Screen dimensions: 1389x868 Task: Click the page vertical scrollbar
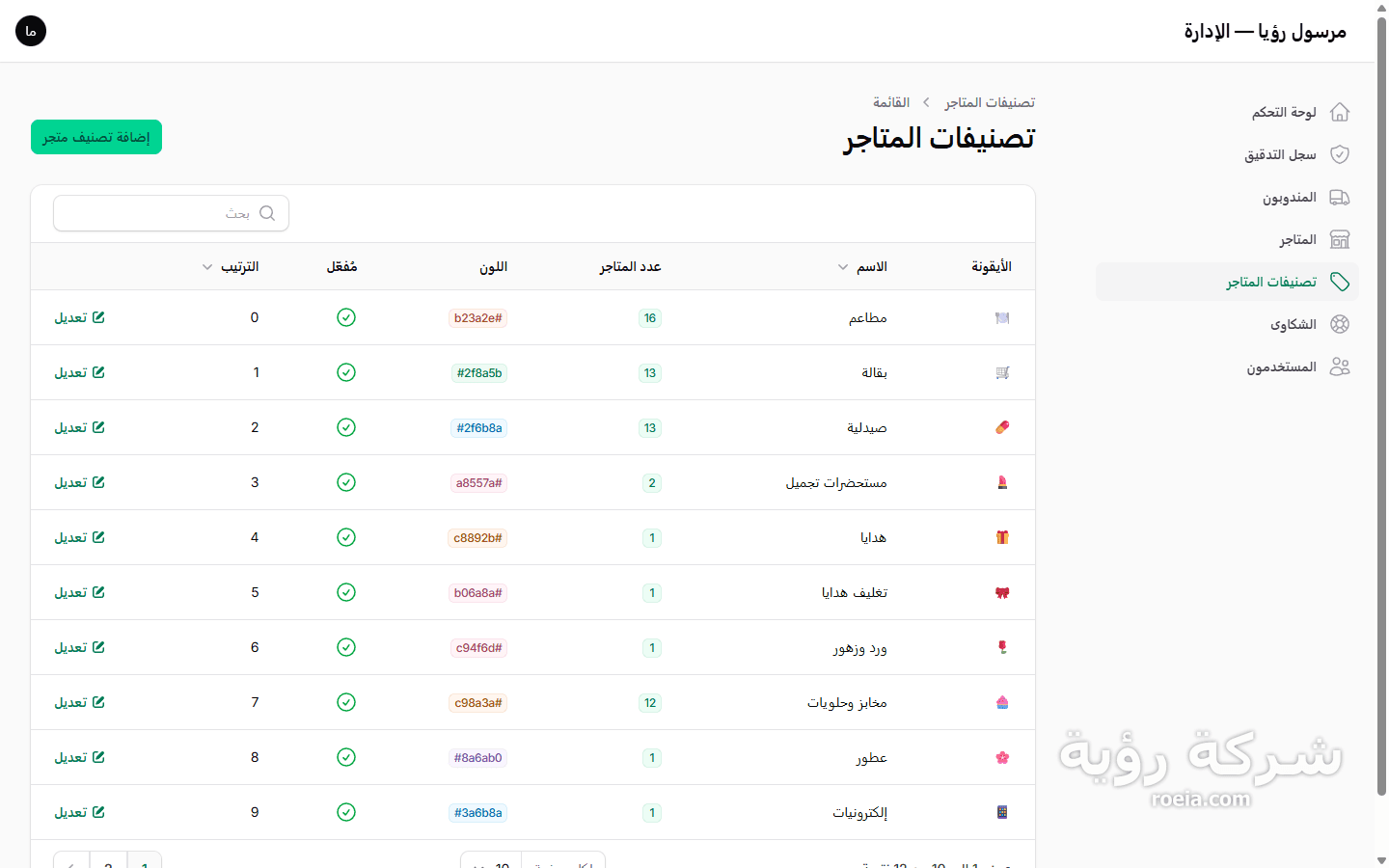pyautogui.click(x=1381, y=405)
